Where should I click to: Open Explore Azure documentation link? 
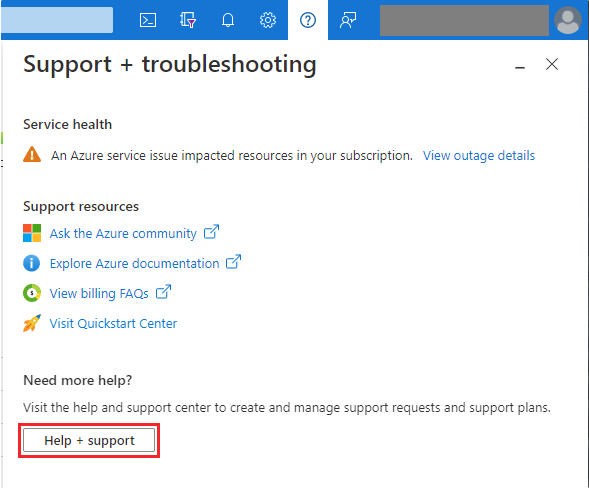tap(134, 263)
